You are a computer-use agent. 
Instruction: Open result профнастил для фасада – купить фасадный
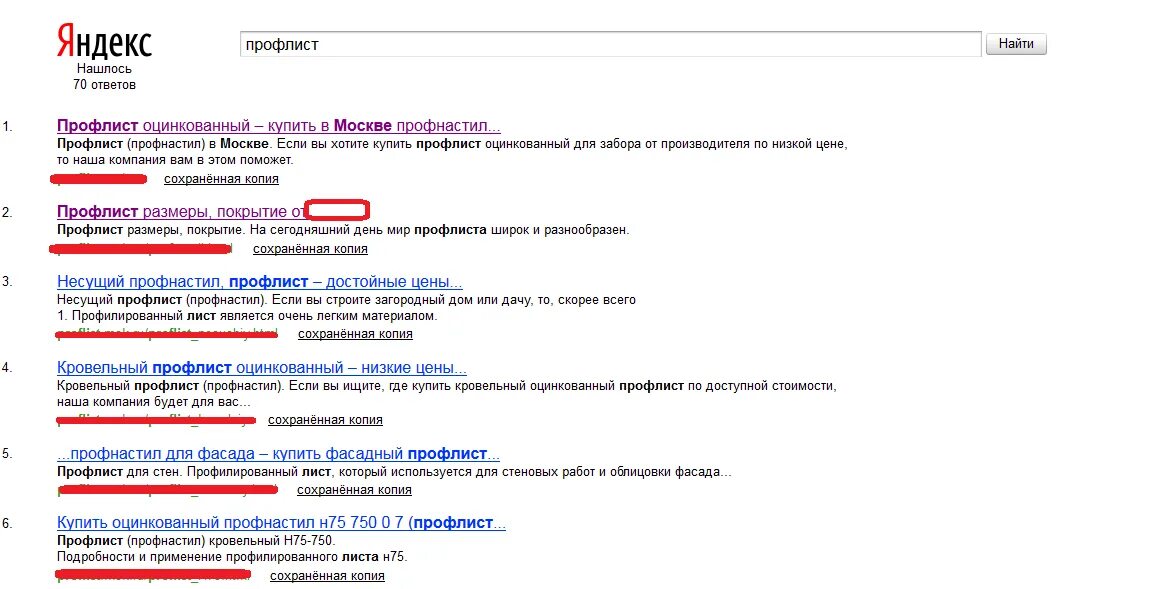(x=278, y=454)
